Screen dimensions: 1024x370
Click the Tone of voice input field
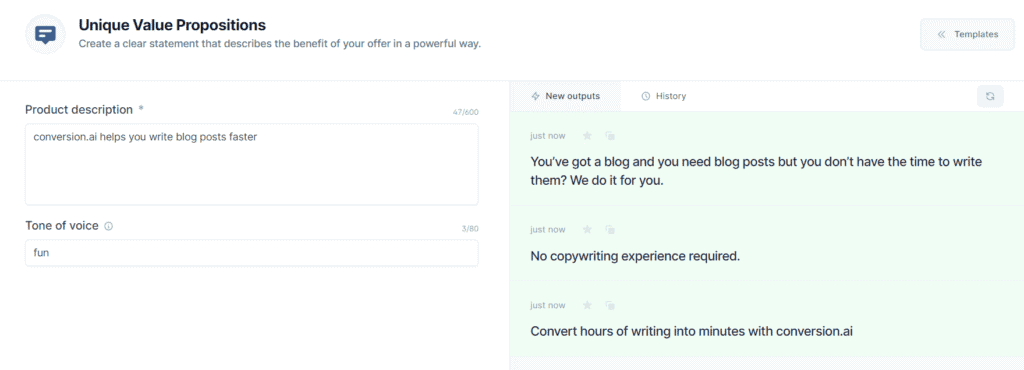pyautogui.click(x=251, y=253)
